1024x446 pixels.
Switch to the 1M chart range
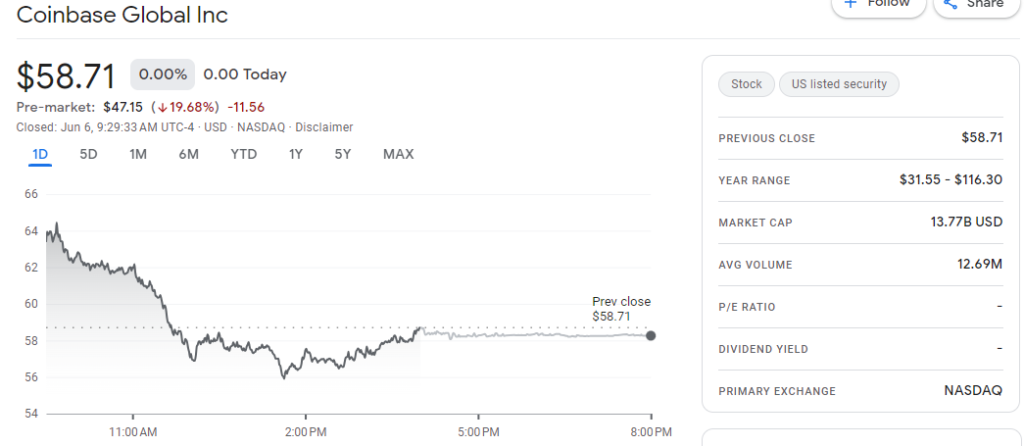(138, 154)
